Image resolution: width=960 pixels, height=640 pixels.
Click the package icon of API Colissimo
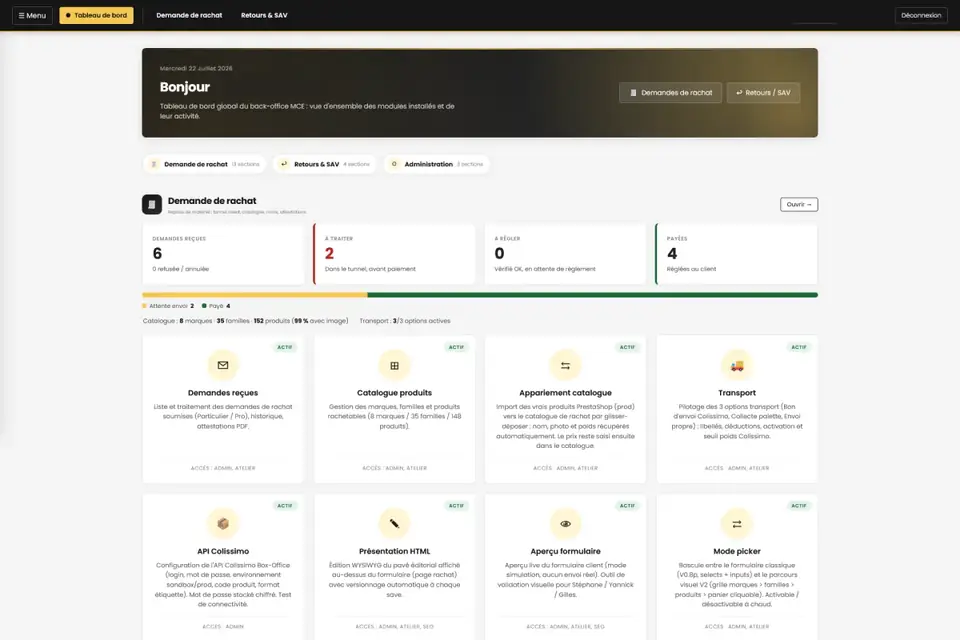pos(223,524)
